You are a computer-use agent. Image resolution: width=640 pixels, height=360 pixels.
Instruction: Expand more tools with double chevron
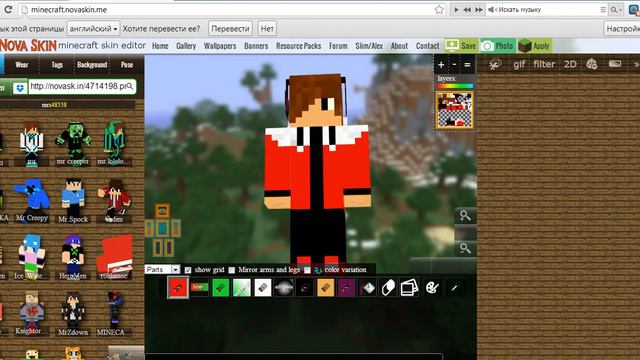click(x=636, y=64)
